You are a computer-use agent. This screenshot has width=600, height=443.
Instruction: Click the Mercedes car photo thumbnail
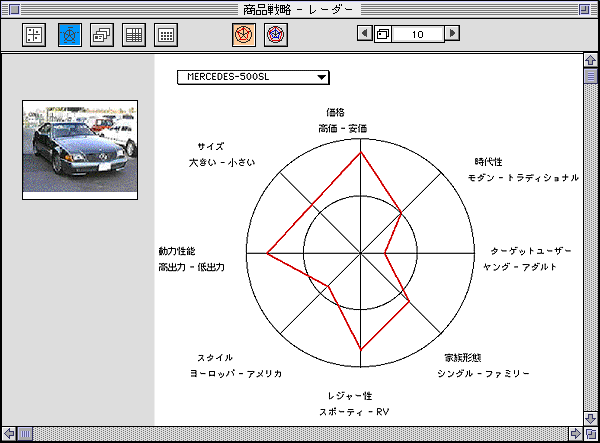click(80, 150)
